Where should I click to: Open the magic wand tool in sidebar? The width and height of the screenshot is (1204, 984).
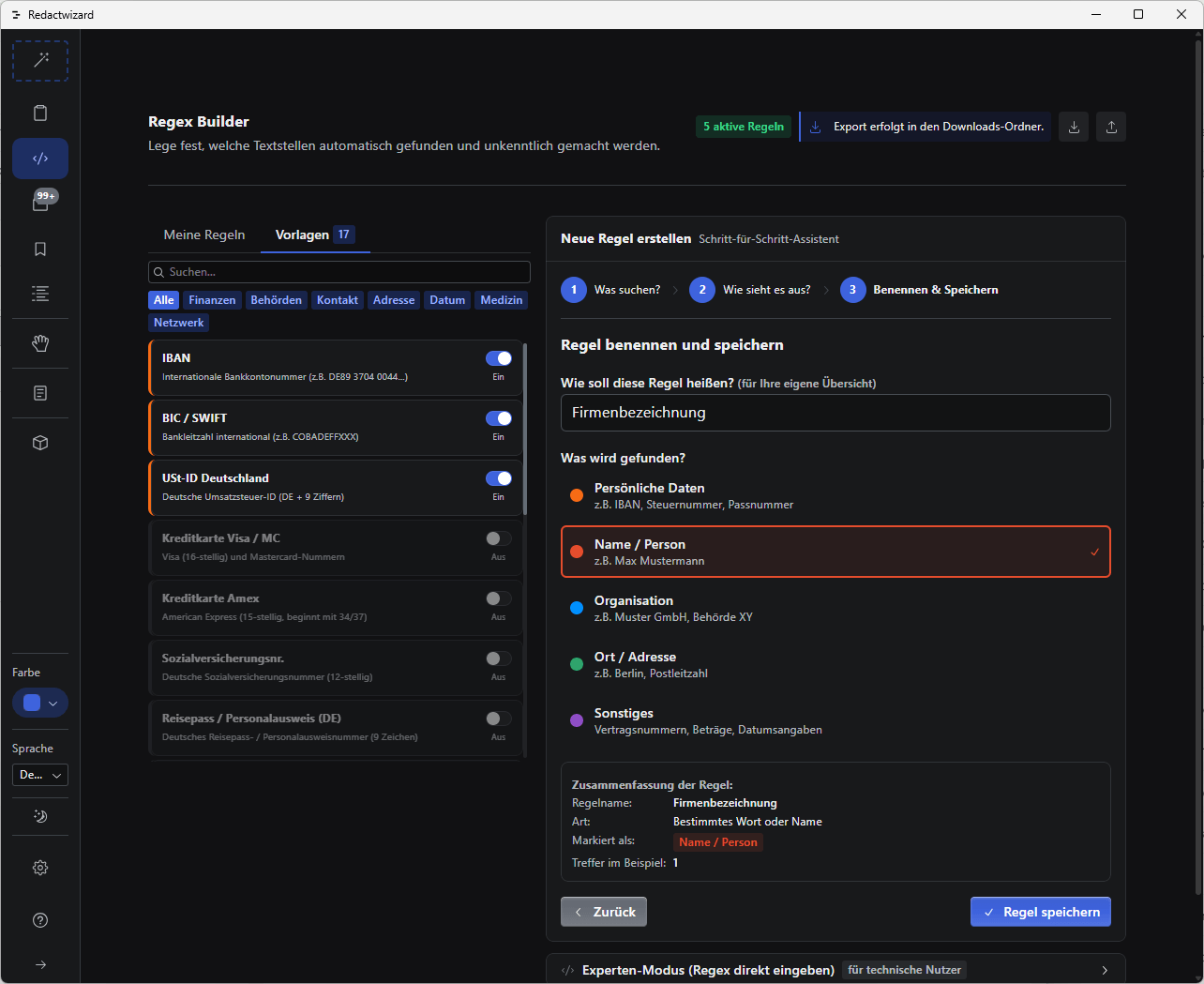click(x=40, y=61)
